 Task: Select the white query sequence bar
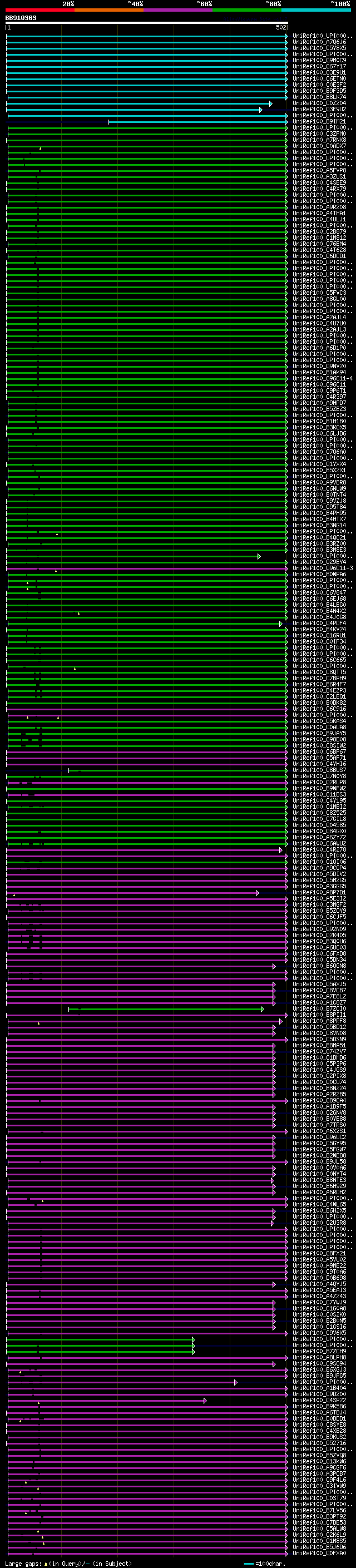pos(147,23)
